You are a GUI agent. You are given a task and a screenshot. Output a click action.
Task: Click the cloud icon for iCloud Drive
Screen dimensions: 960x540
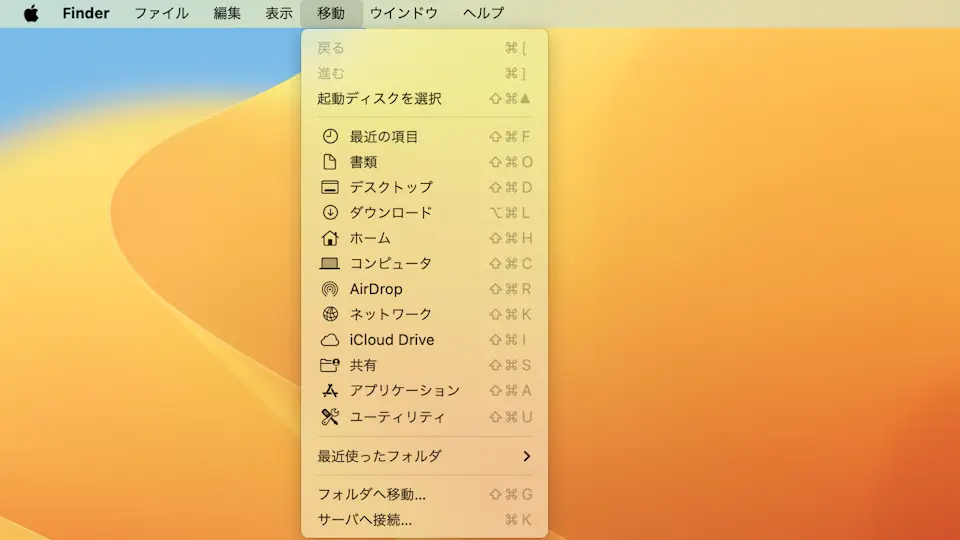click(x=329, y=340)
